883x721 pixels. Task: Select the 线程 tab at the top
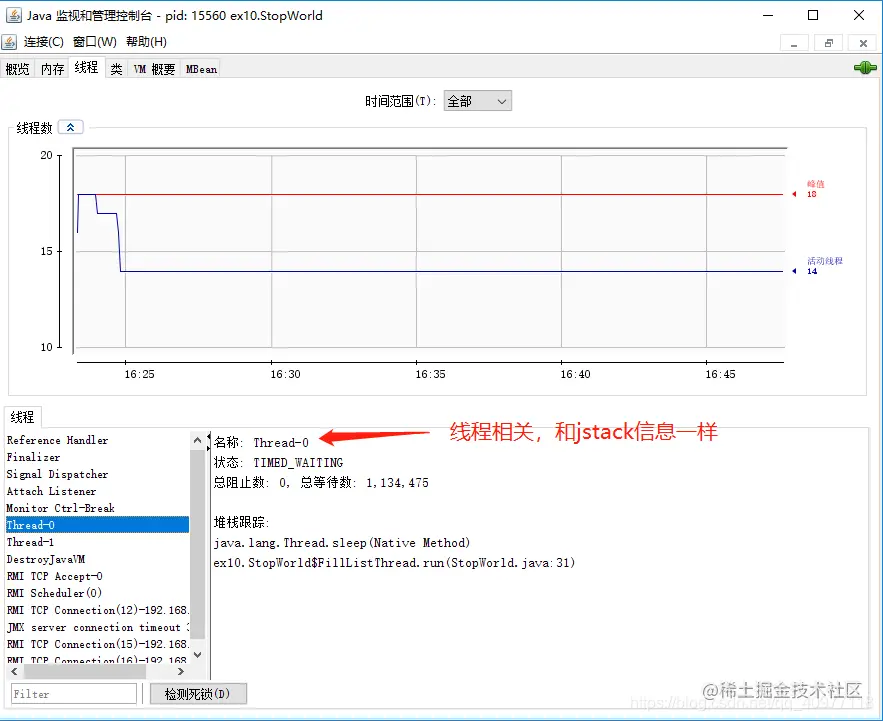pos(86,68)
